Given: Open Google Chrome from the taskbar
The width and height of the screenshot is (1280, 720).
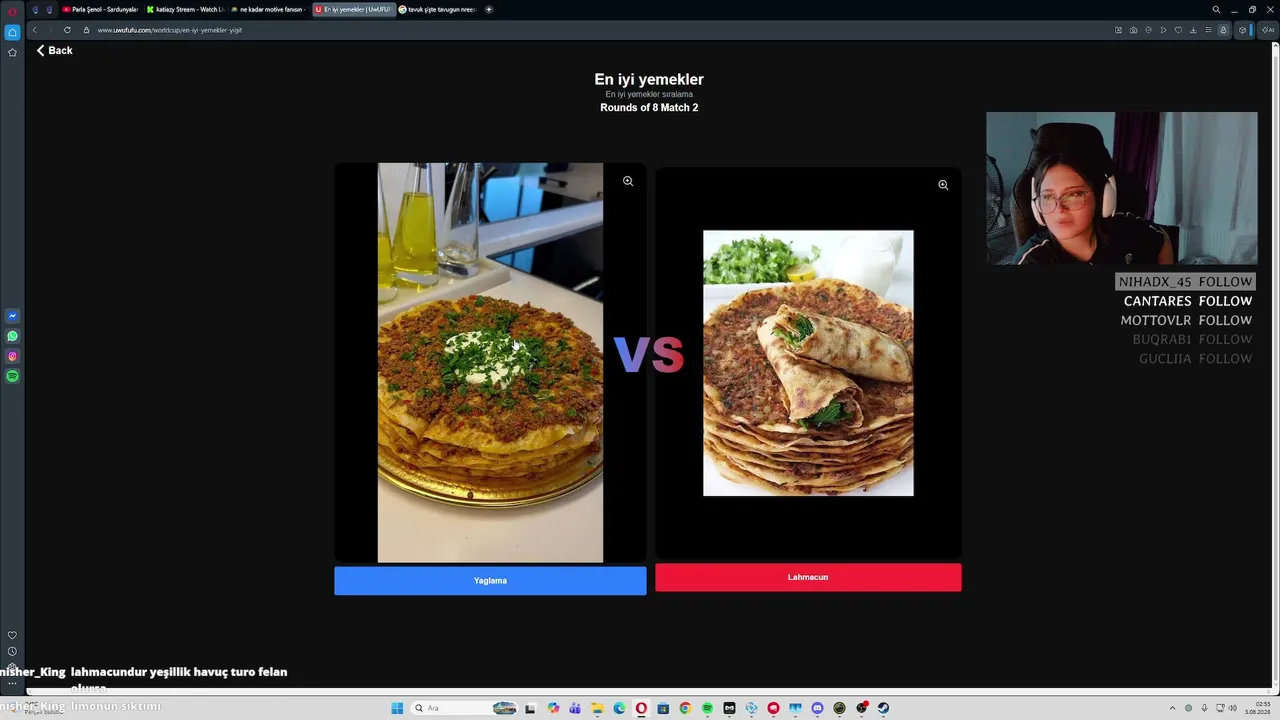Looking at the screenshot, I should 685,708.
